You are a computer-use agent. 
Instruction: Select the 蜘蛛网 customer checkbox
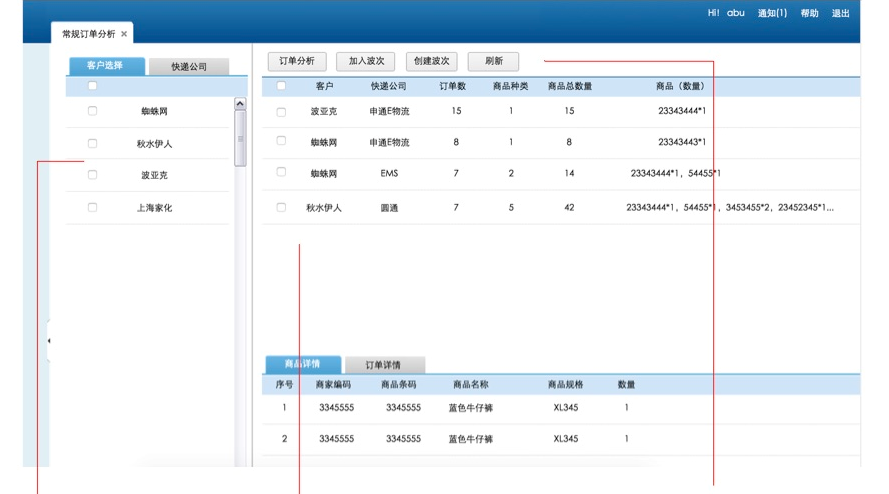[92, 111]
